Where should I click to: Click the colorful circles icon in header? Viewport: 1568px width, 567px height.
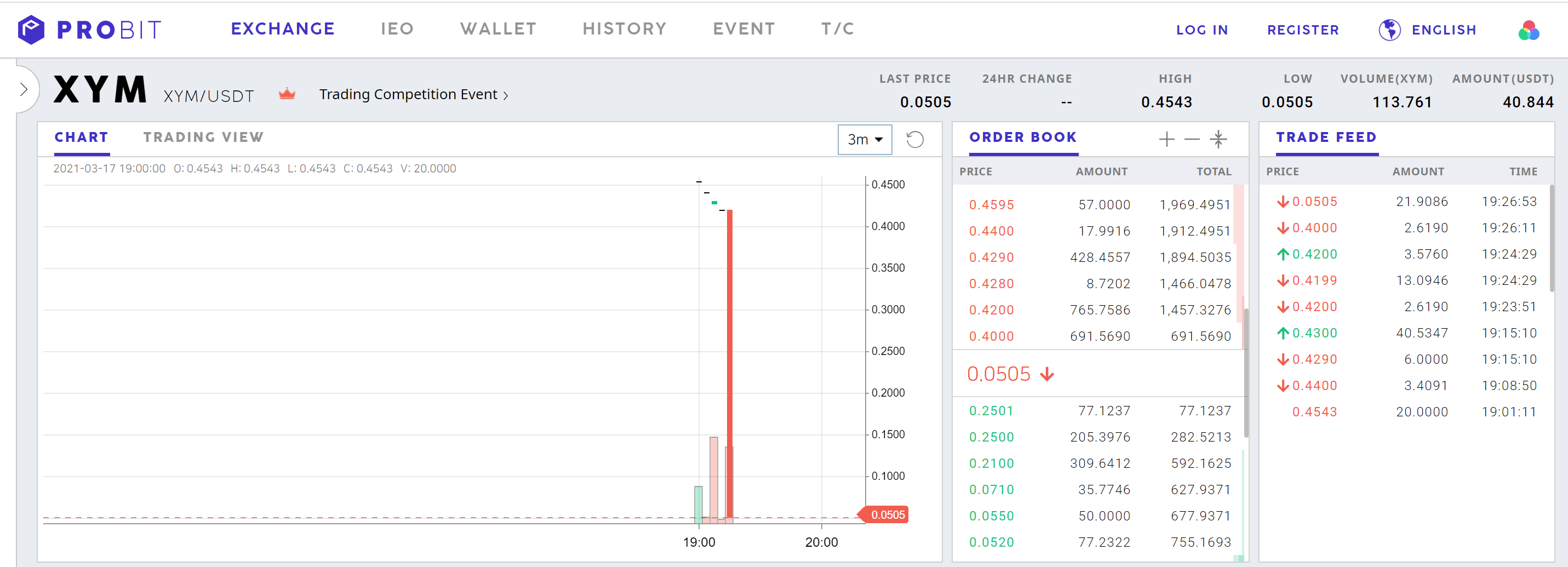tap(1529, 30)
